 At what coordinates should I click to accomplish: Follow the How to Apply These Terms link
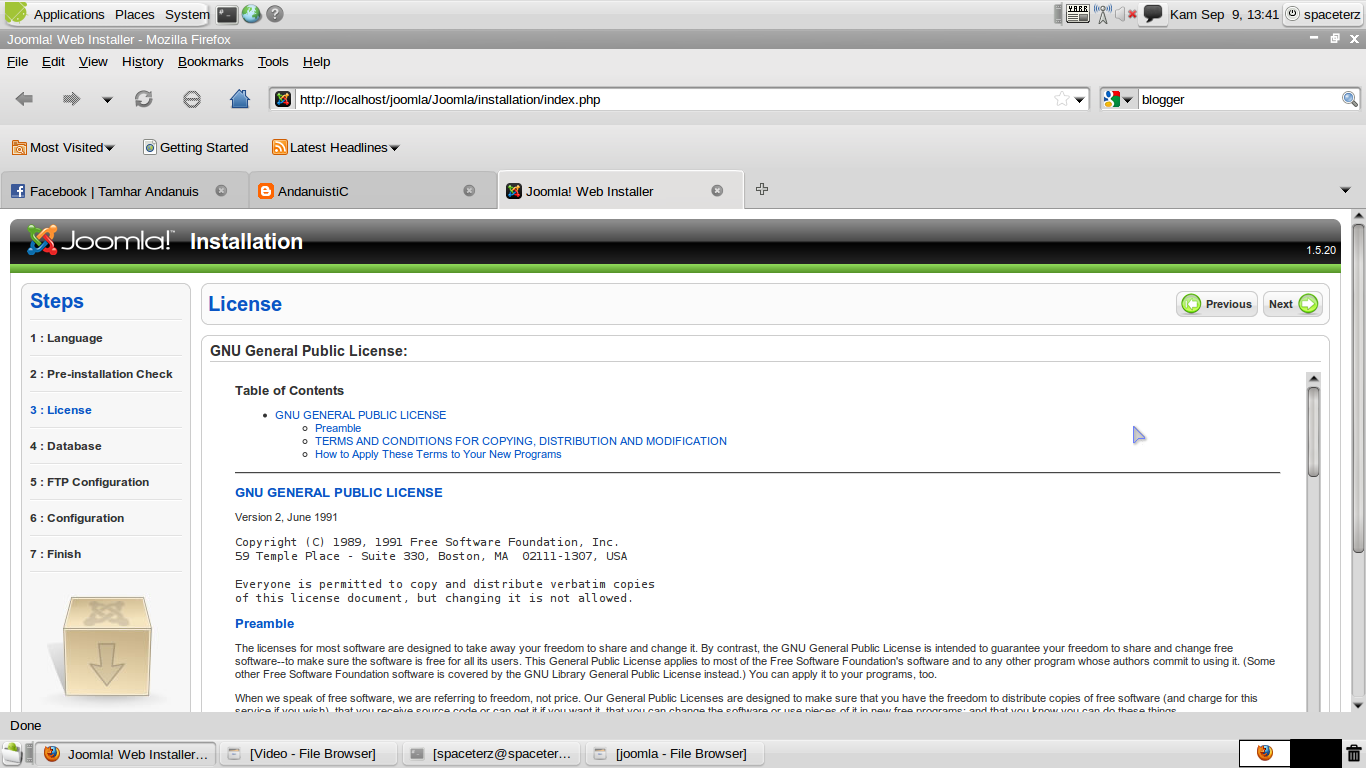coord(438,454)
